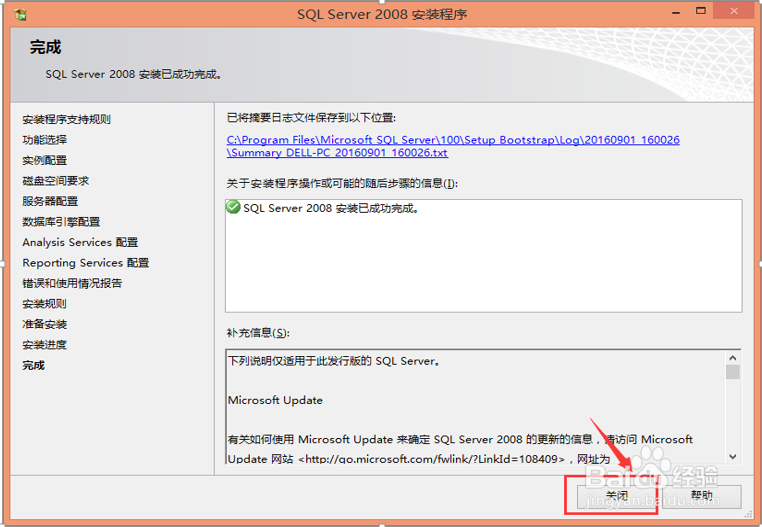Viewport: 762px width, 527px height.
Task: Select Analysis Services 配置 step
Action: (80, 242)
